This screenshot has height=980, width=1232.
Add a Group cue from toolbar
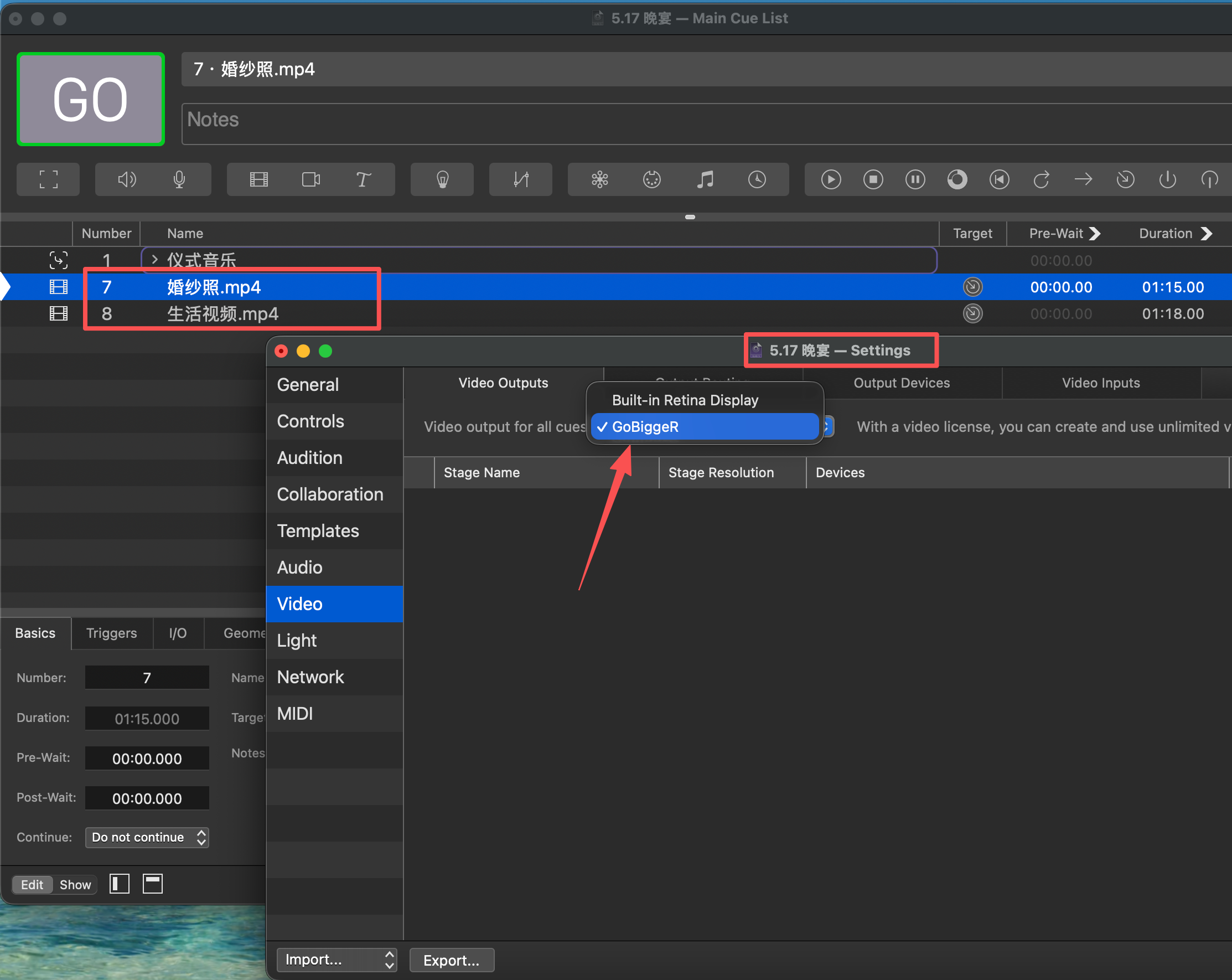click(x=48, y=179)
